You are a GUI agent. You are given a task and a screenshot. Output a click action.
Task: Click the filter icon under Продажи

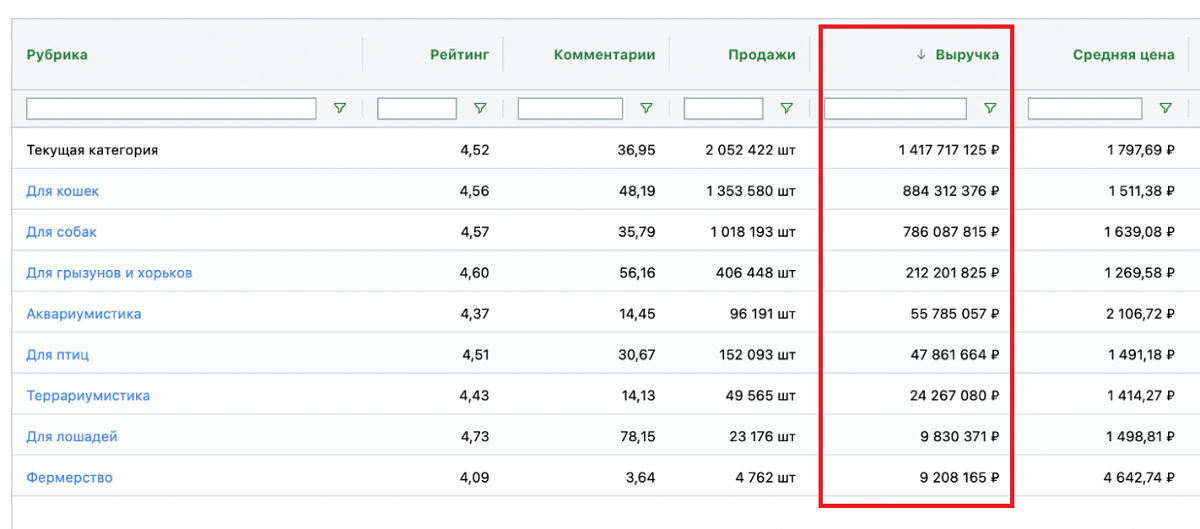click(786, 108)
